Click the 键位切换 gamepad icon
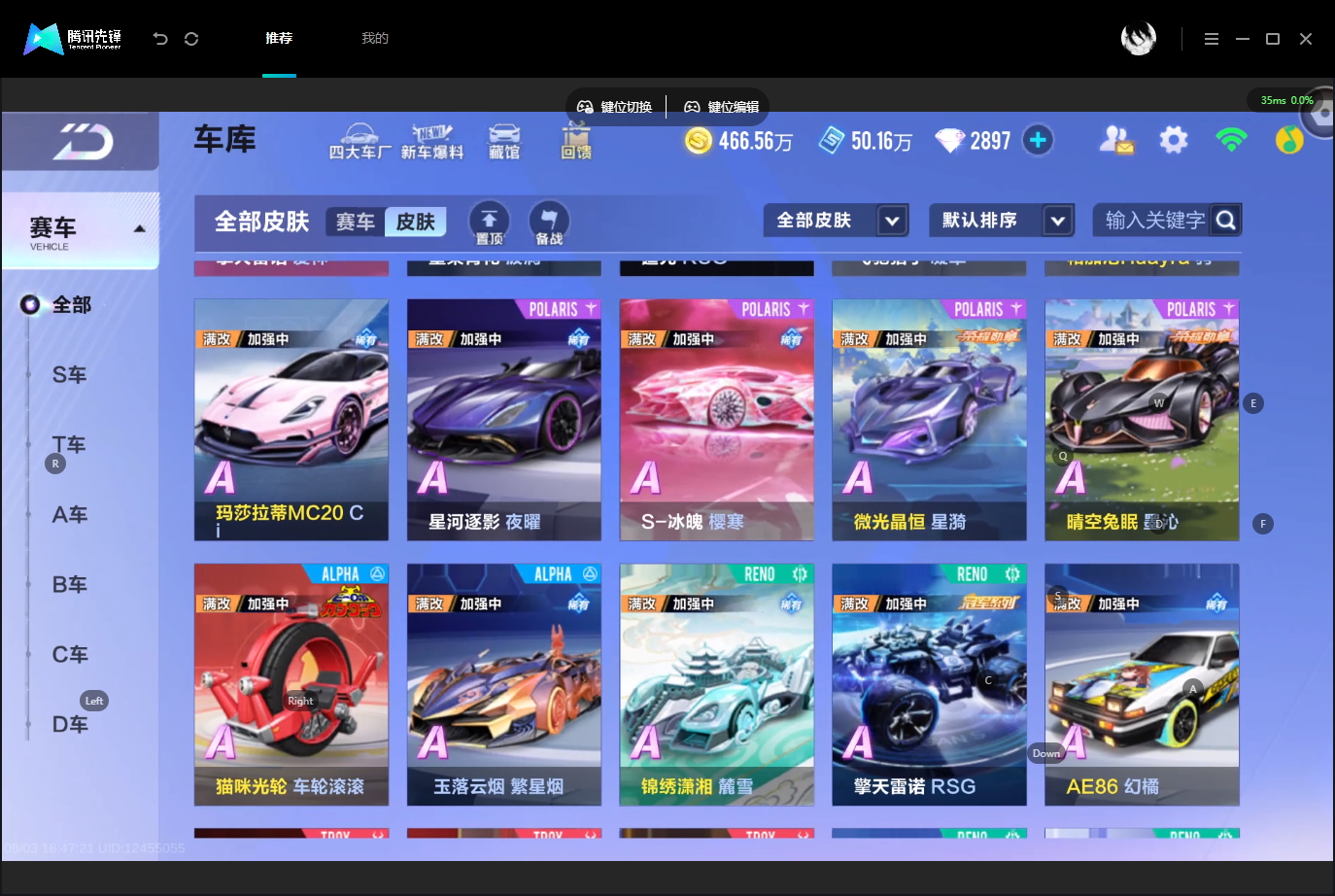This screenshot has width=1335, height=896. pos(585,107)
